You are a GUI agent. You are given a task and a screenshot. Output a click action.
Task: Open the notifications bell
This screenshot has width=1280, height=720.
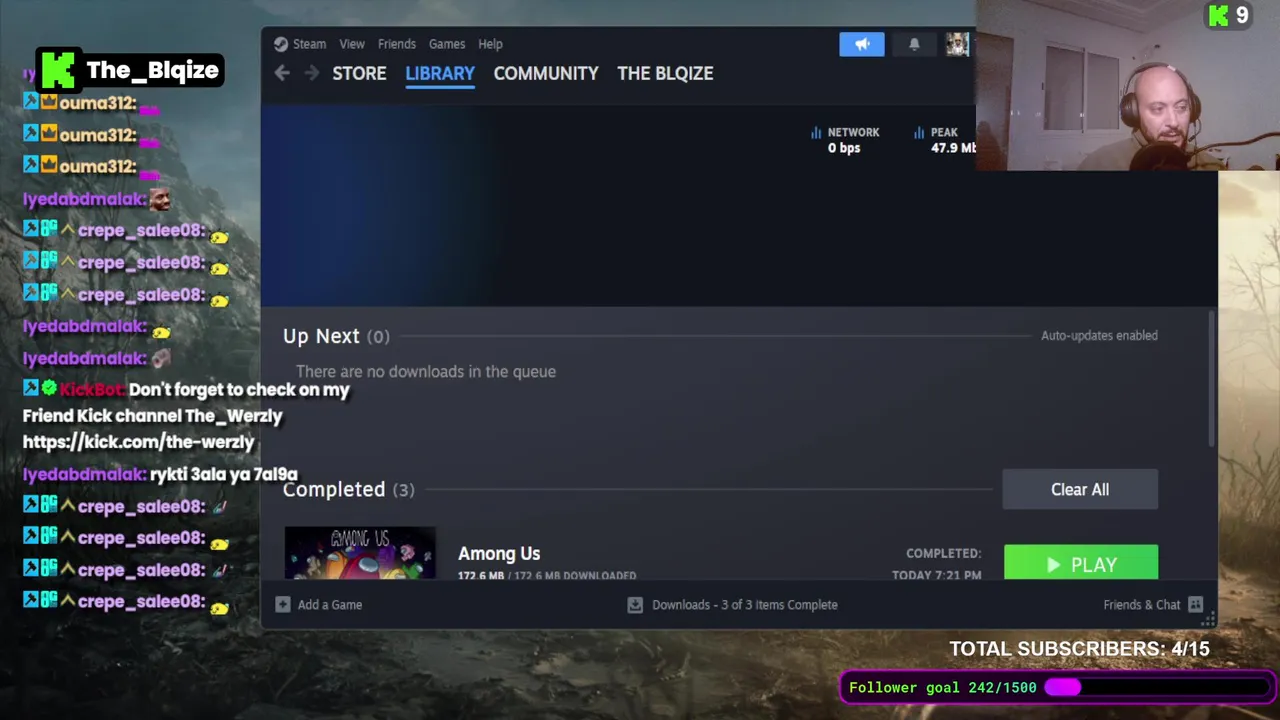coord(914,44)
